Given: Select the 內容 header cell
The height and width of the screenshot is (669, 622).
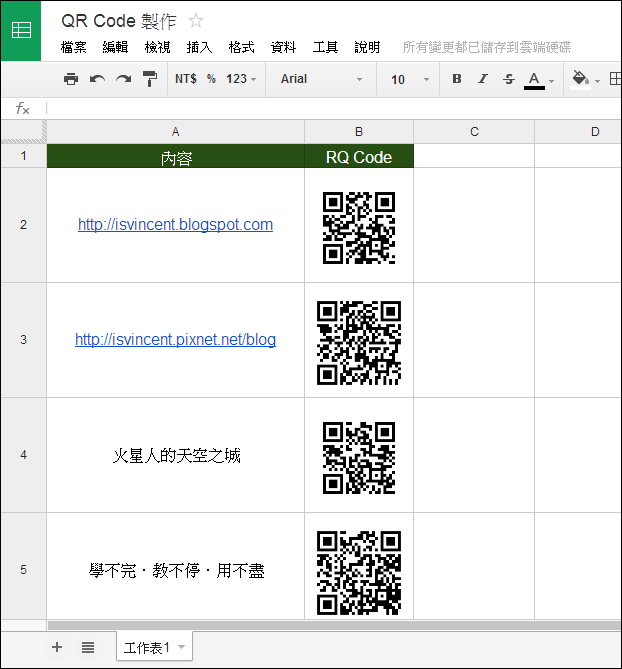Looking at the screenshot, I should click(175, 156).
